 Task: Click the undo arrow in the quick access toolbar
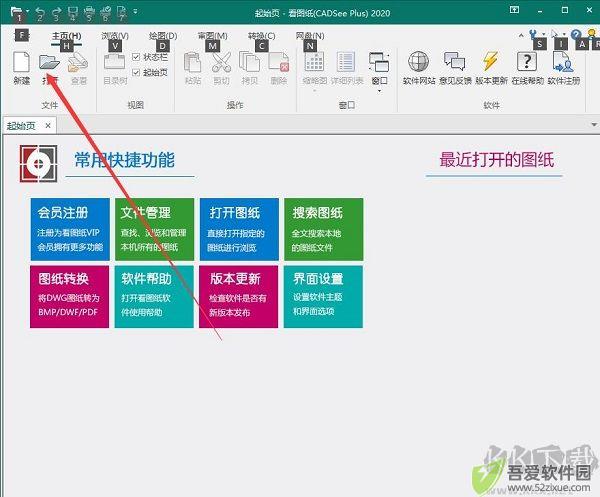pos(39,12)
